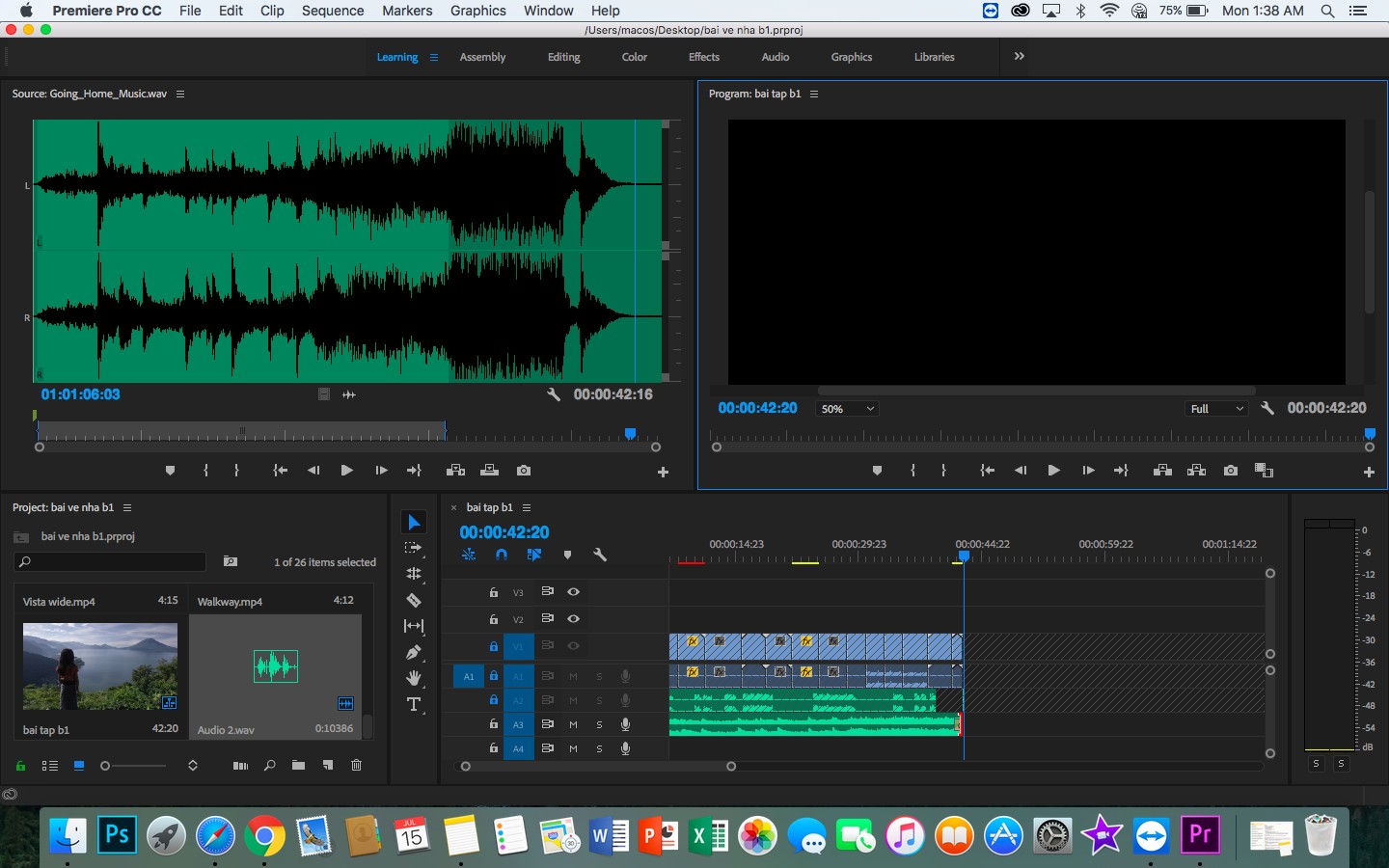Select the Razor tool
This screenshot has width=1389, height=868.
point(414,600)
